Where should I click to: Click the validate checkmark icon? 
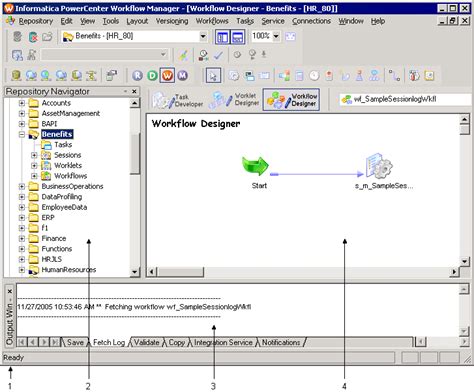(x=218, y=55)
